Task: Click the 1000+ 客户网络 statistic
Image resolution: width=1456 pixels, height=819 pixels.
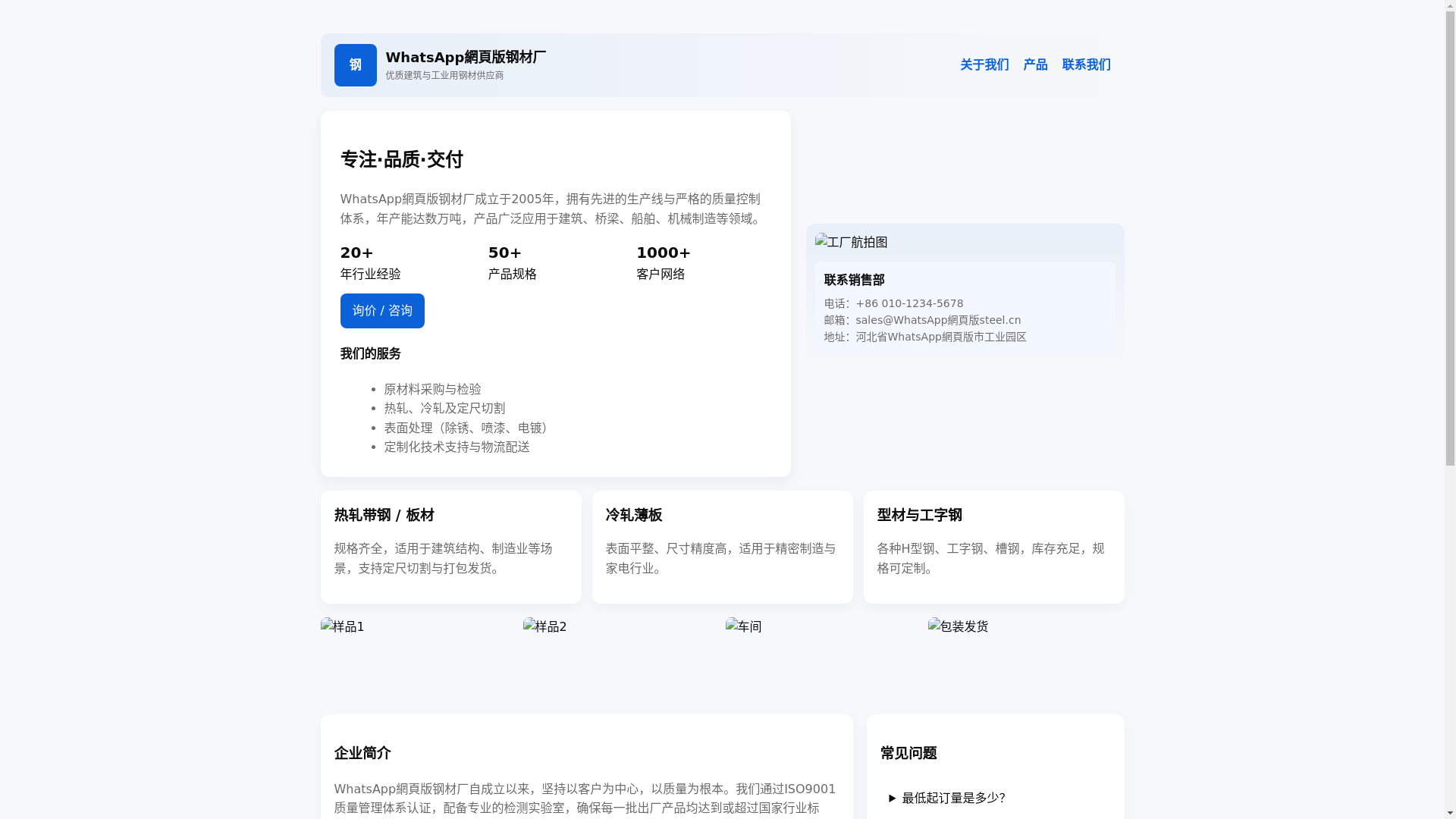Action: pos(664,262)
